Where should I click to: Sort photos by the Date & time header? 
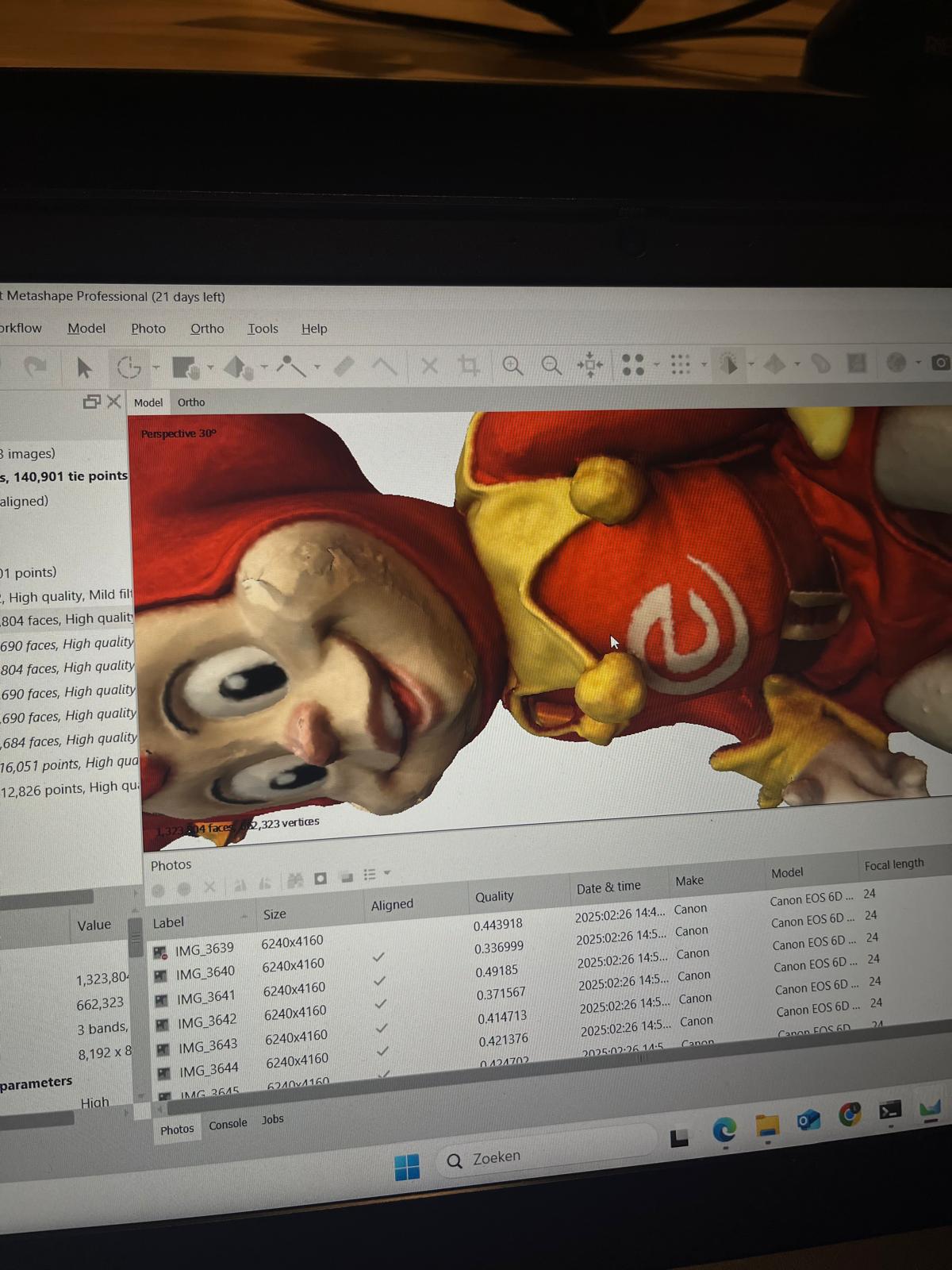608,887
